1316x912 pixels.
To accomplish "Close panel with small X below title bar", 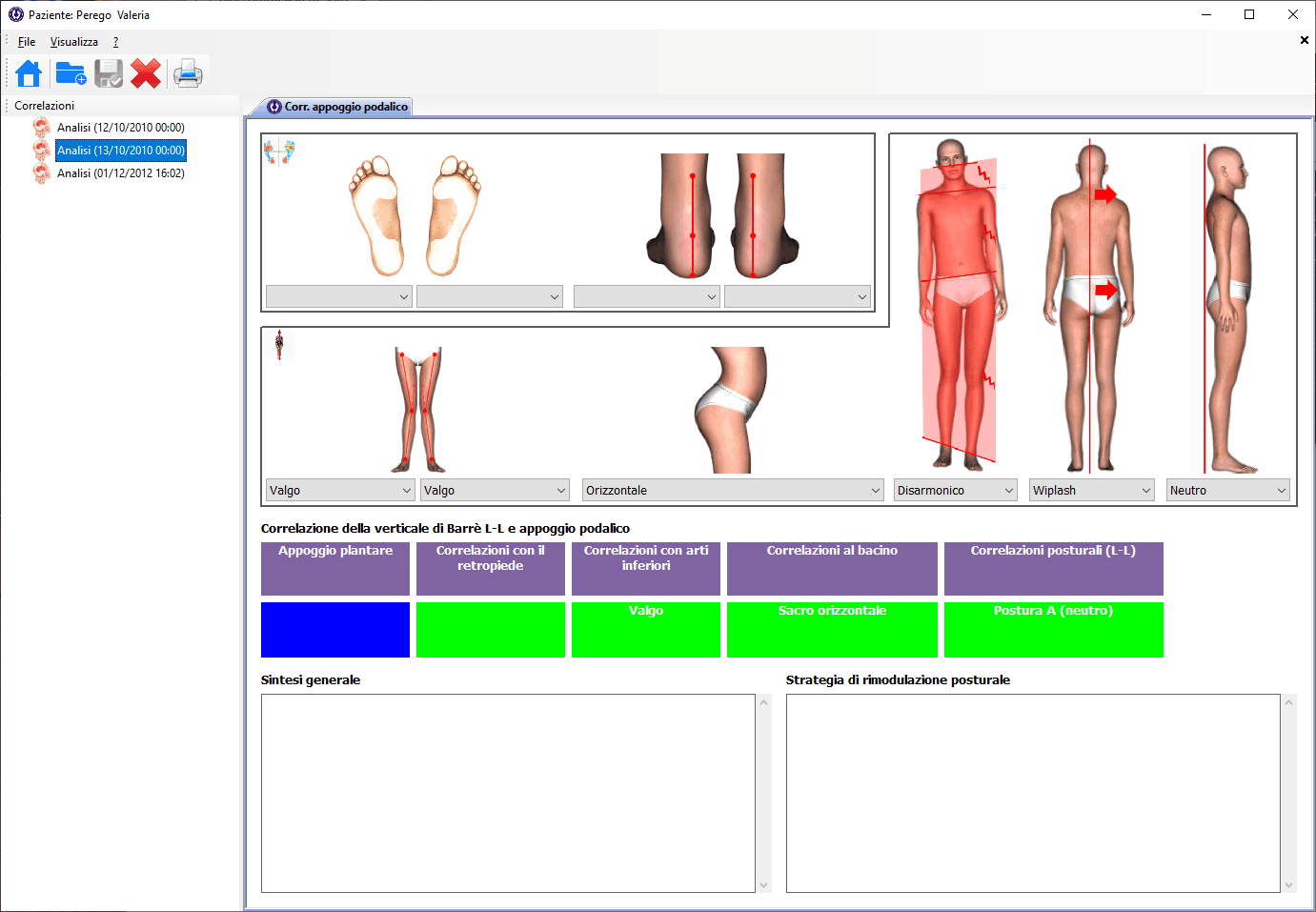I will [x=1305, y=40].
